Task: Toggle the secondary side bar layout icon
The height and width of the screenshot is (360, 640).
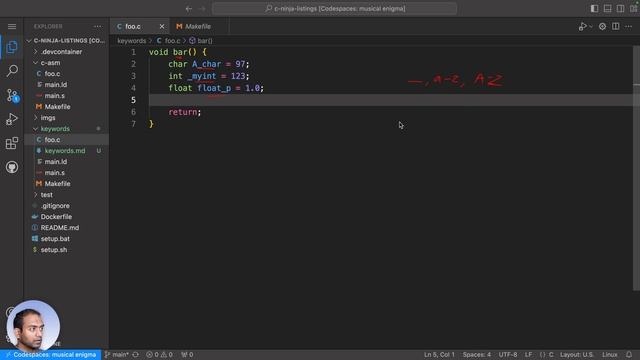Action: tap(620, 9)
